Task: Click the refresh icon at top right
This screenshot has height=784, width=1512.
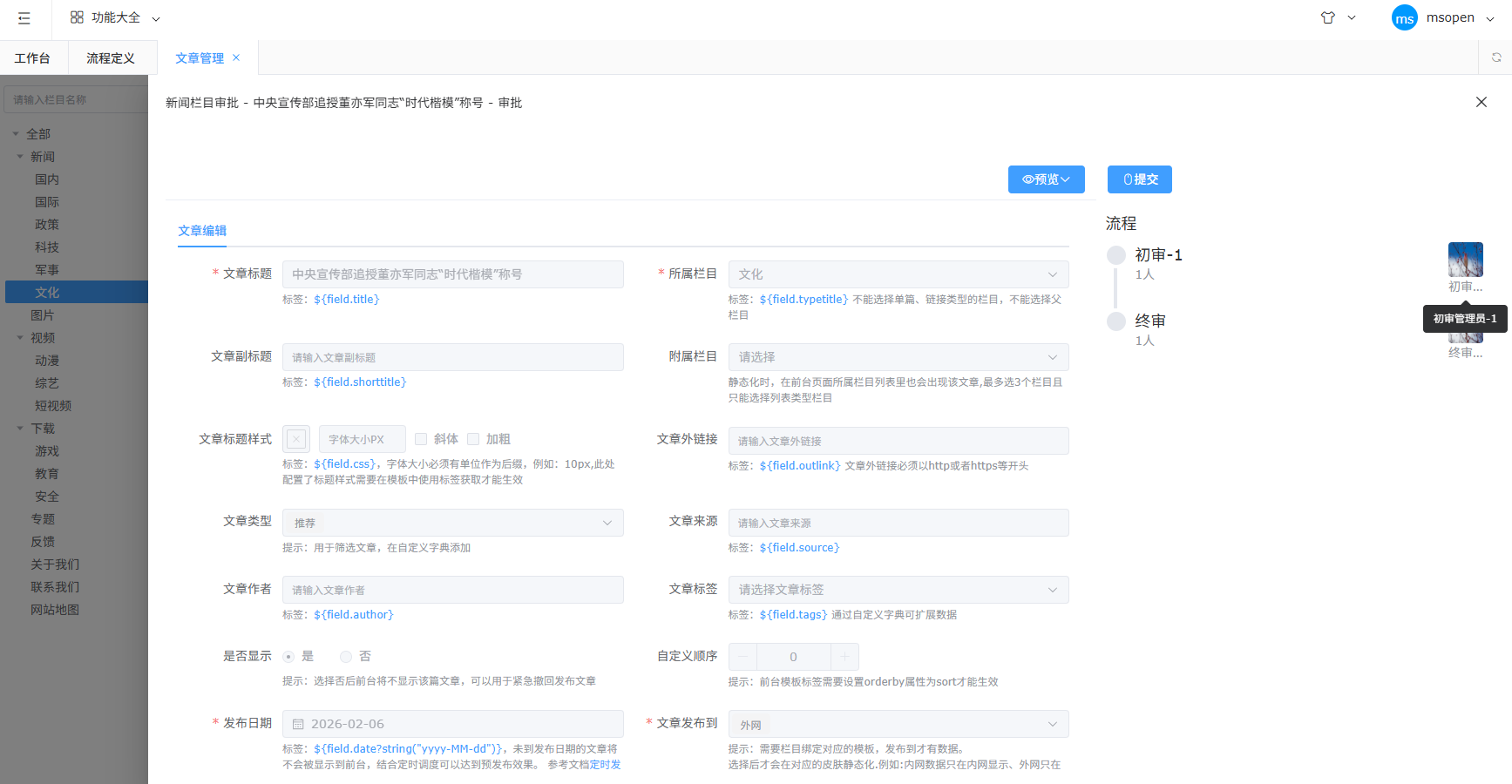Action: coord(1495,57)
